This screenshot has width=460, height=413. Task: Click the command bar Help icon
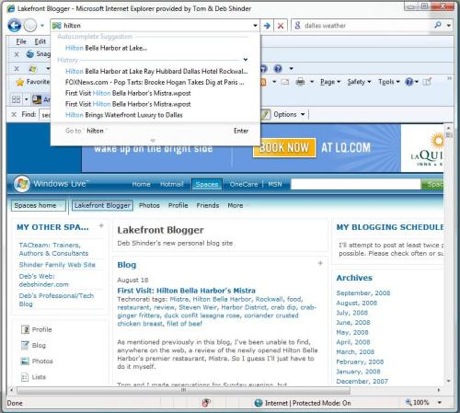(409, 82)
